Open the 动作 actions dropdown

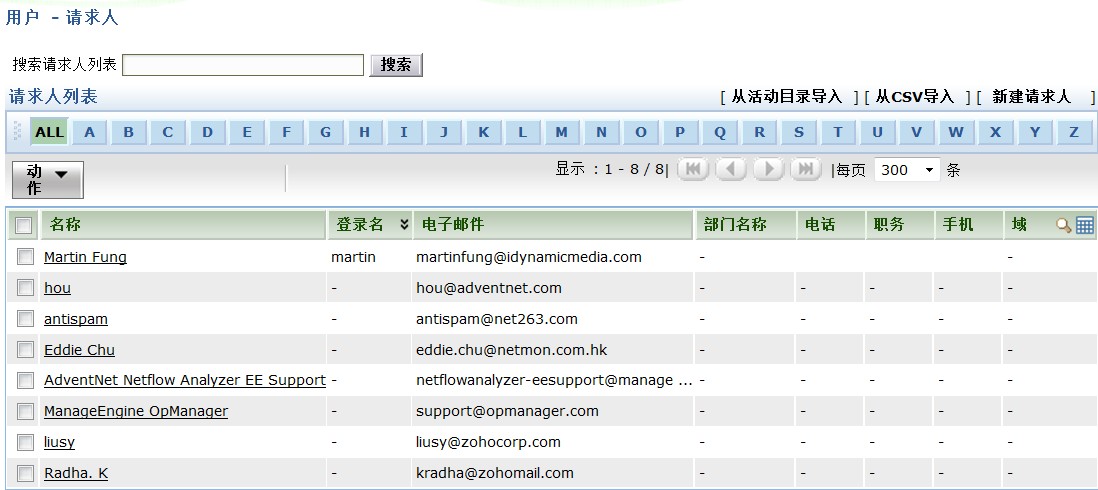[48, 180]
